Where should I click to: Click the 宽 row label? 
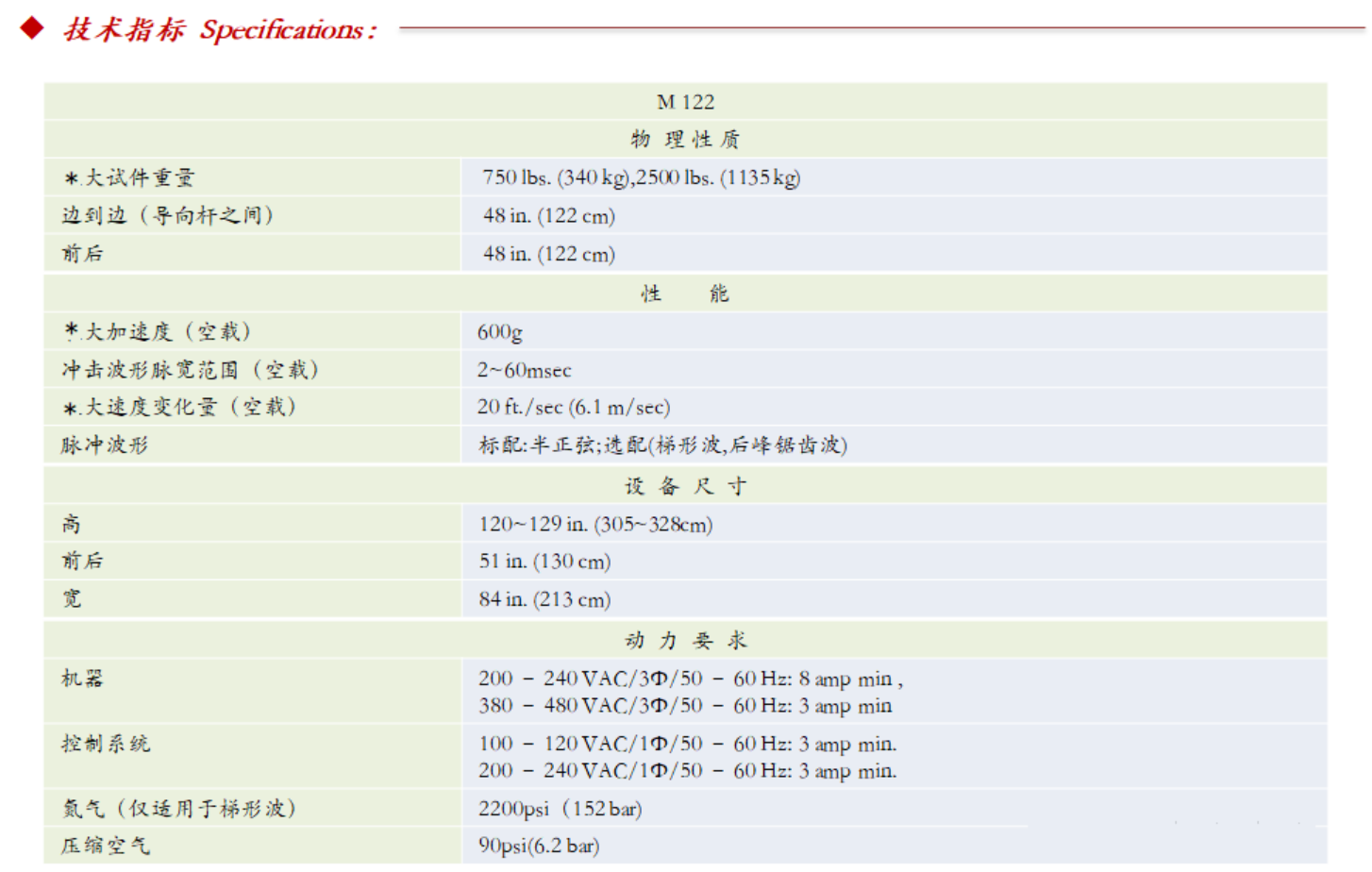[x=72, y=598]
